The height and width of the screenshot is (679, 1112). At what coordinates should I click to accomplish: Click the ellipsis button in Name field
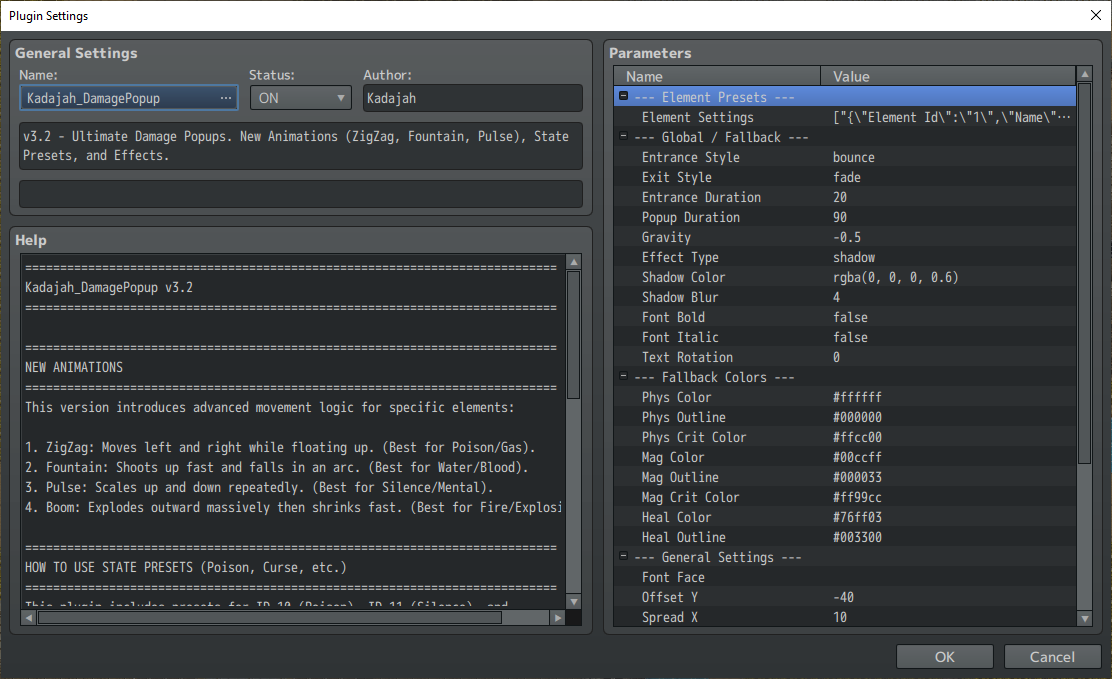click(226, 98)
